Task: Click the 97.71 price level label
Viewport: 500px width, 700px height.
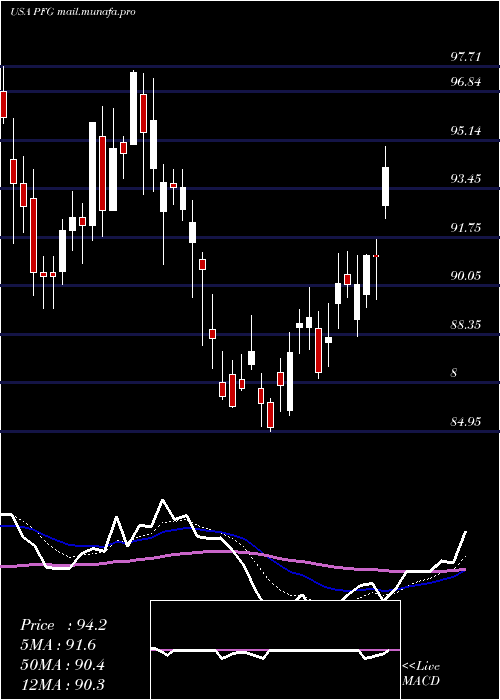Action: point(466,57)
